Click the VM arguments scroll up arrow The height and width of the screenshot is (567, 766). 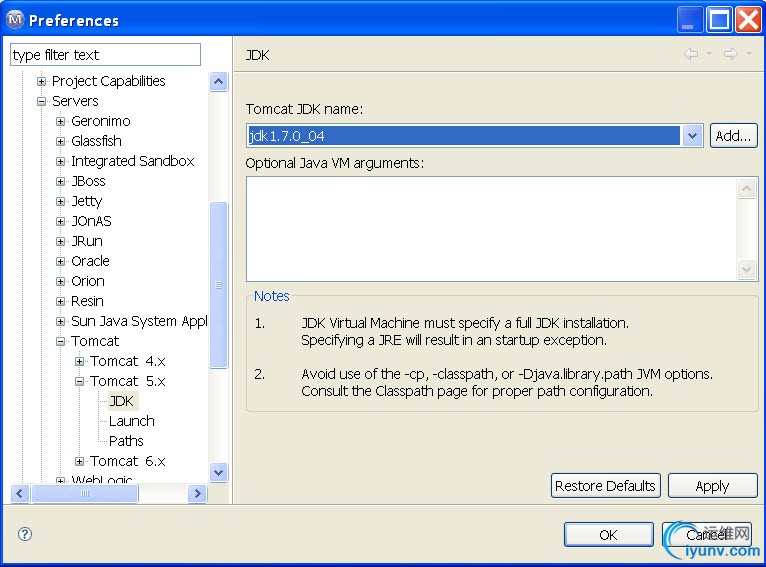click(746, 189)
